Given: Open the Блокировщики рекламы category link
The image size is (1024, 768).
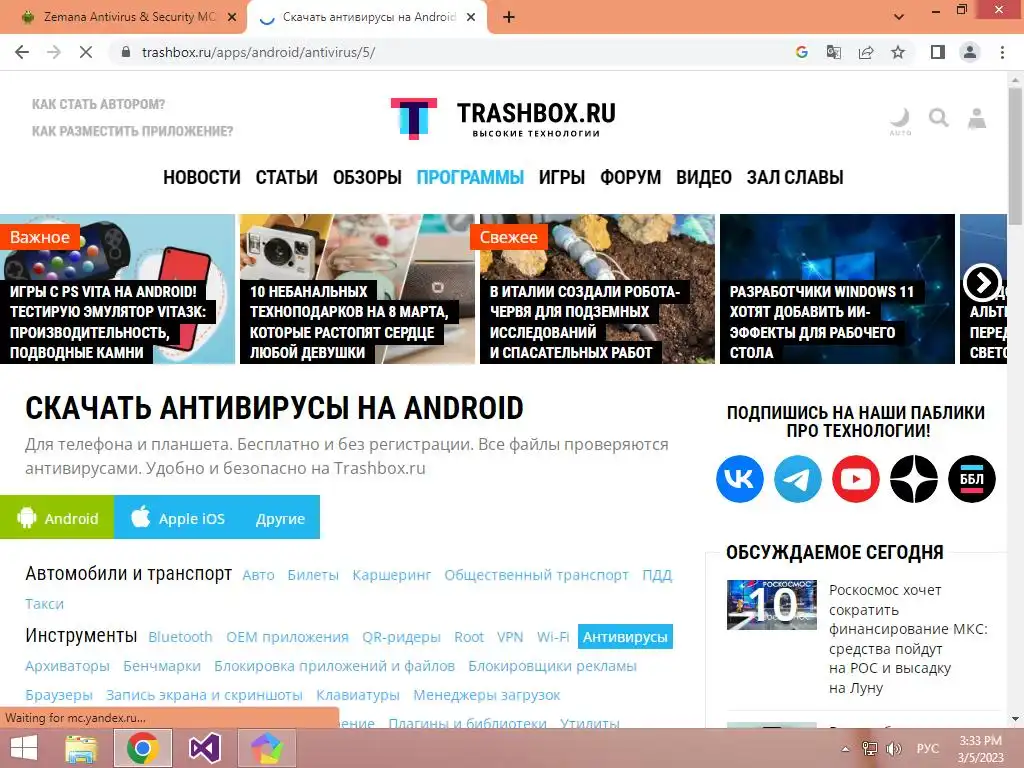Looking at the screenshot, I should (552, 666).
